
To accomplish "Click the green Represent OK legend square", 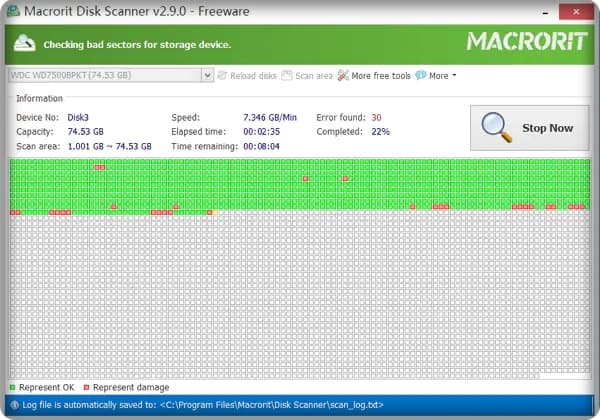I will (x=12, y=387).
